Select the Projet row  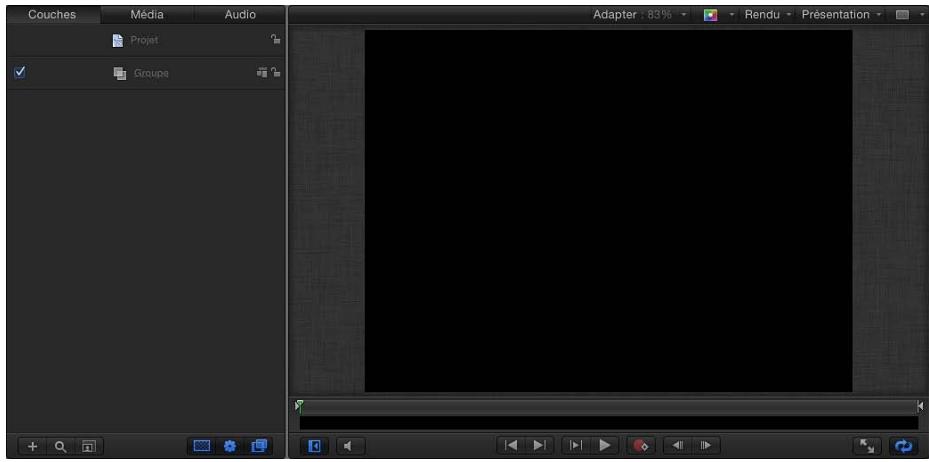pyautogui.click(x=146, y=40)
